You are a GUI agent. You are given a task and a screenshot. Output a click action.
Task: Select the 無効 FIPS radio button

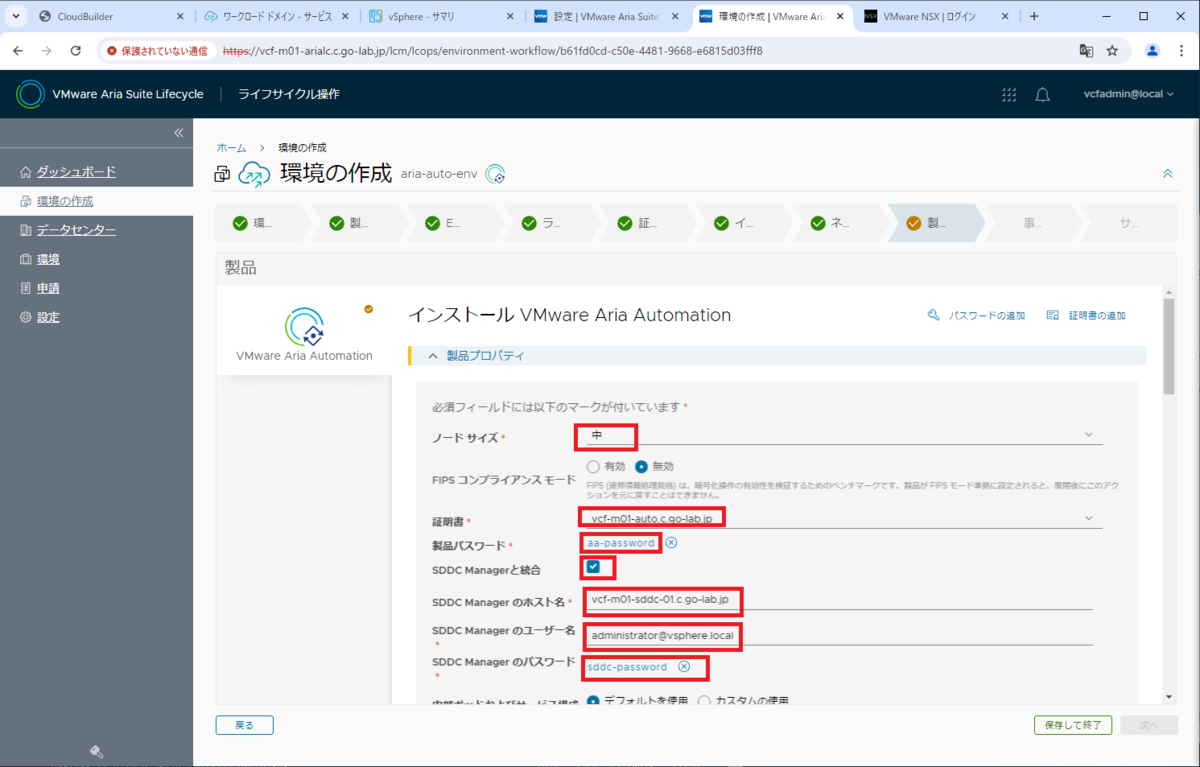point(642,466)
